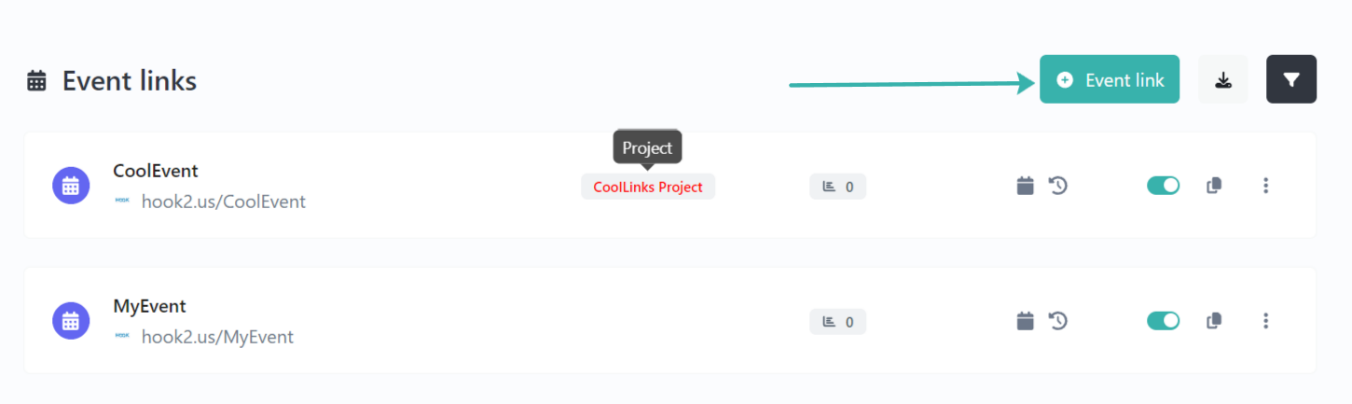Copy the CoolEvent link
The image size is (1352, 404).
coord(1214,185)
